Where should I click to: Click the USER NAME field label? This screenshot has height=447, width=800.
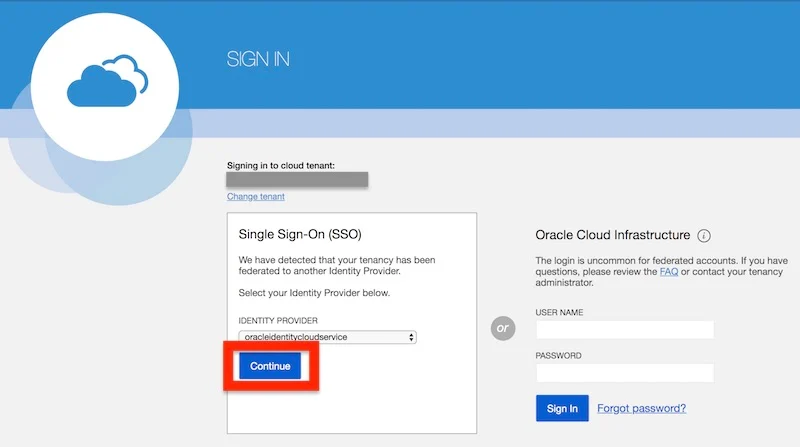pos(560,312)
